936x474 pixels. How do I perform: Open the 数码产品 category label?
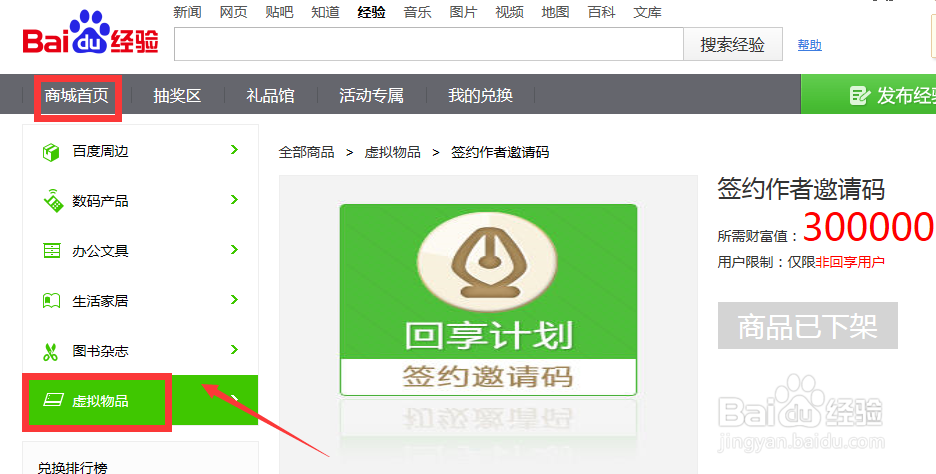(x=100, y=201)
